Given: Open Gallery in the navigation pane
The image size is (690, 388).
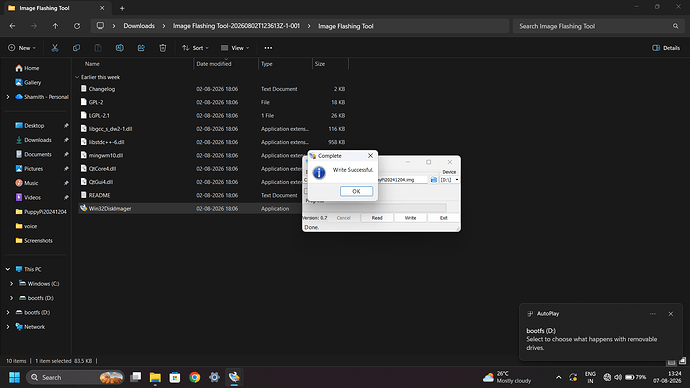Looking at the screenshot, I should click(32, 82).
